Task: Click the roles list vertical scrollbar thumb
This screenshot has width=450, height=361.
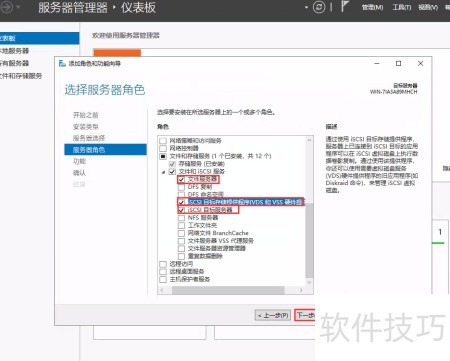Action: [309, 241]
